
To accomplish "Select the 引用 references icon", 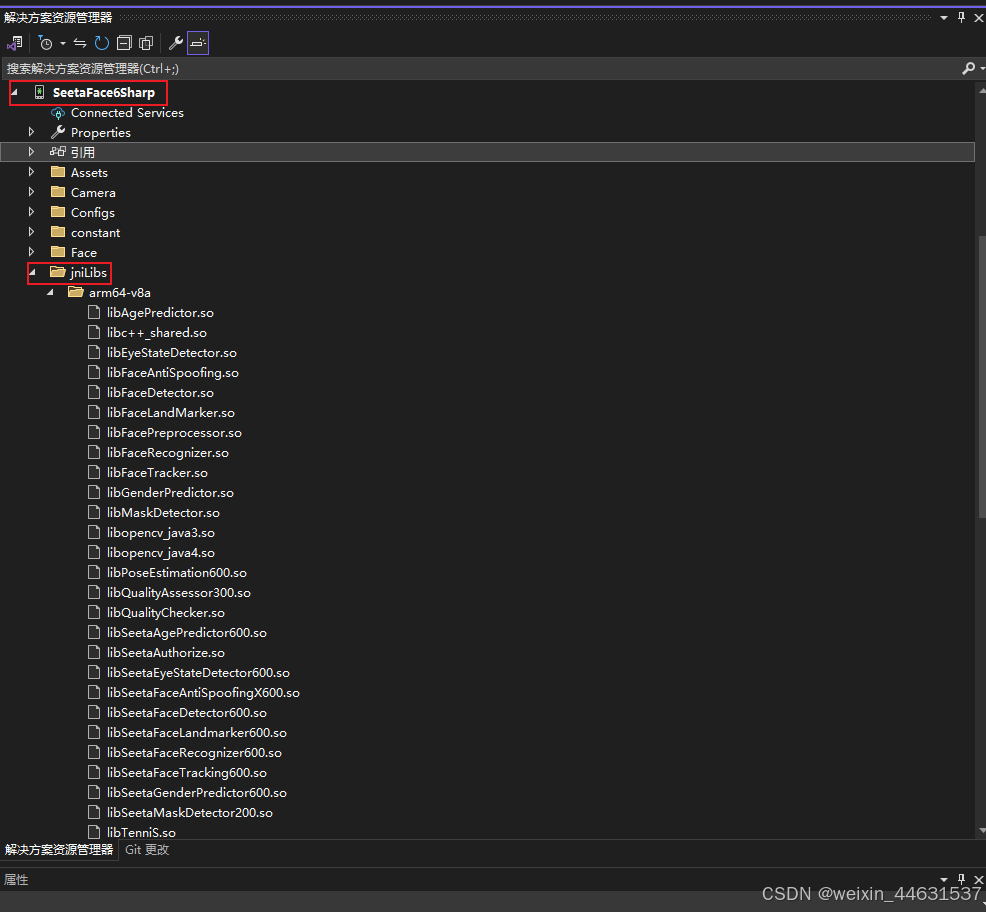I will 58,152.
